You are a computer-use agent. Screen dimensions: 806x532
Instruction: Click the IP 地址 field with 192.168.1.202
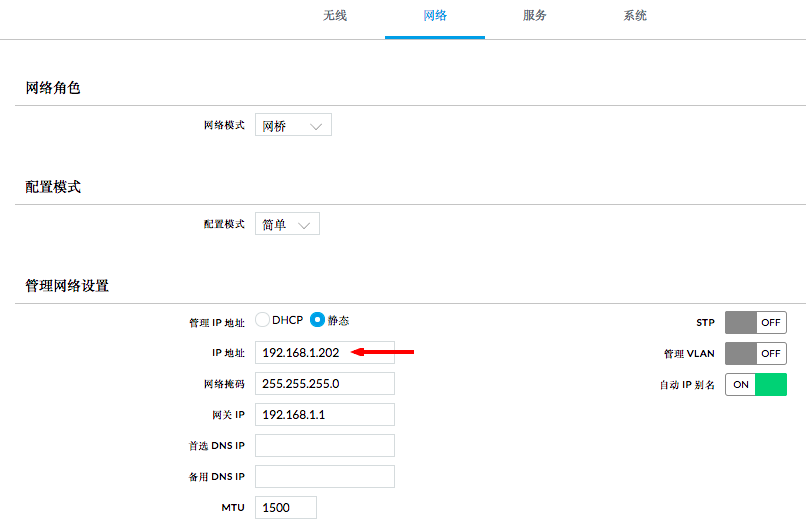coord(325,353)
